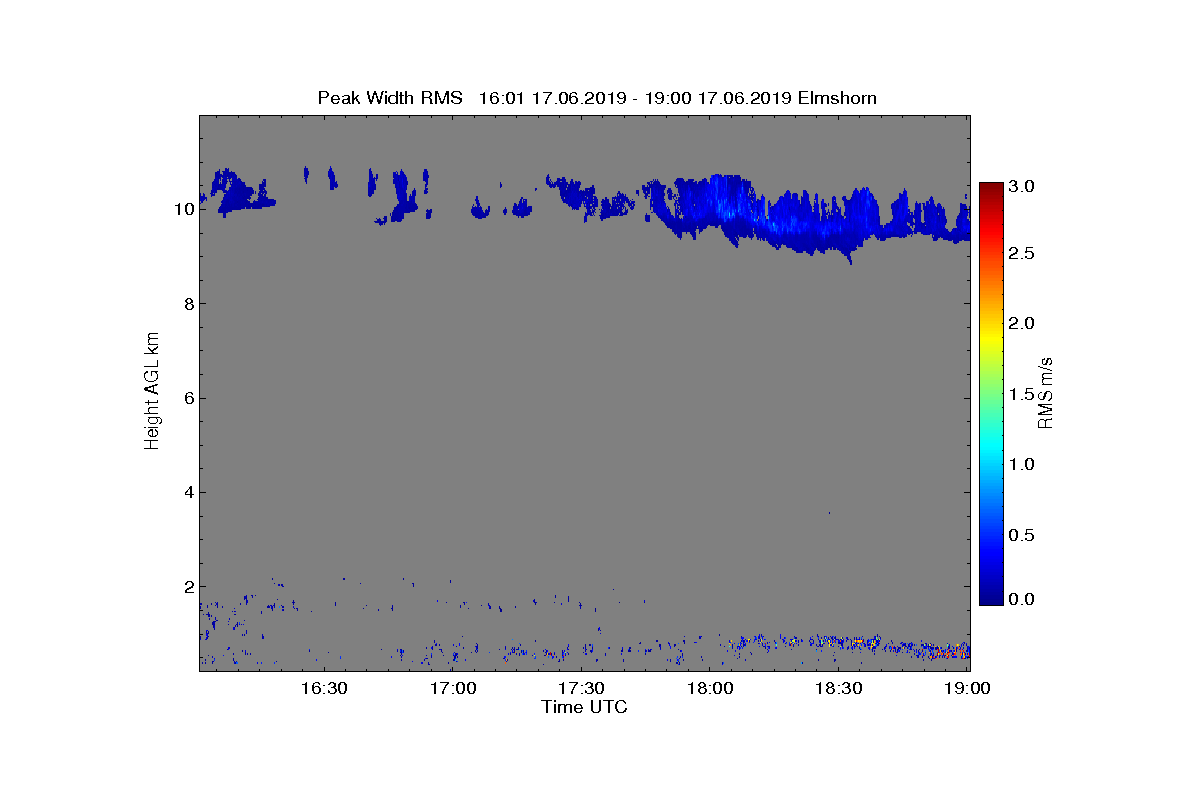
Task: Click the height tick label 8
Action: click(x=188, y=304)
